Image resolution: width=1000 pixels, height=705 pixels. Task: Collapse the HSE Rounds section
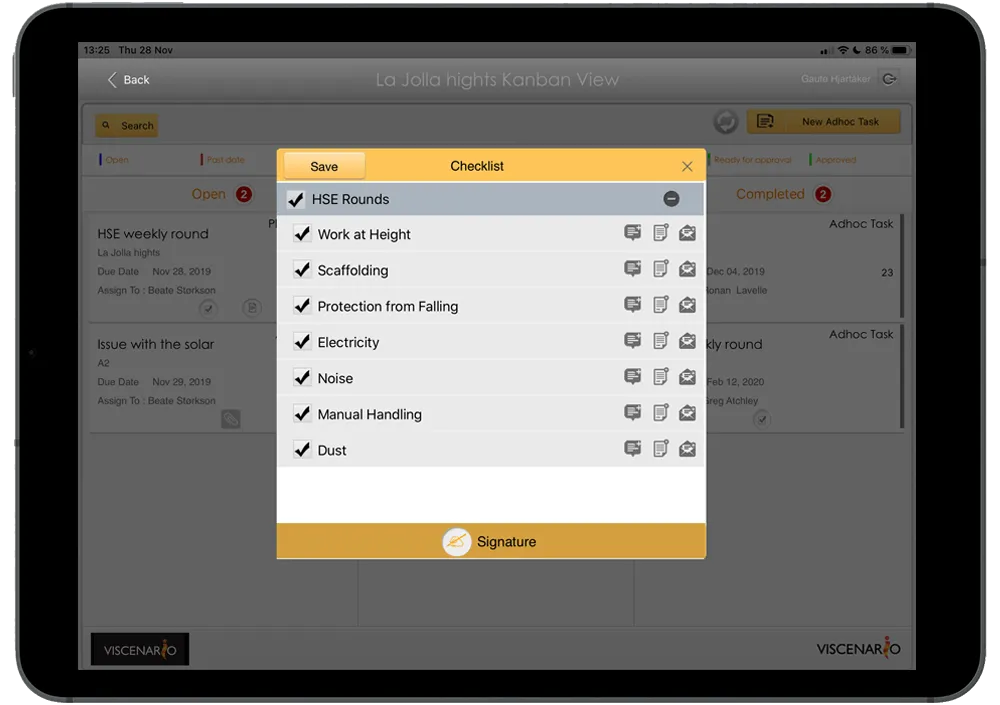pos(671,199)
